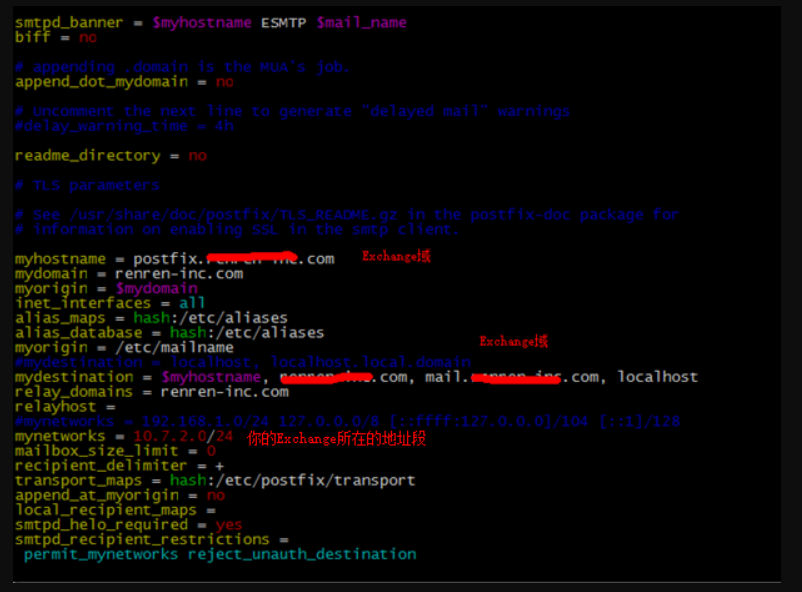Click the 'alias_database' parameter line
This screenshot has height=592, width=802.
[169, 333]
